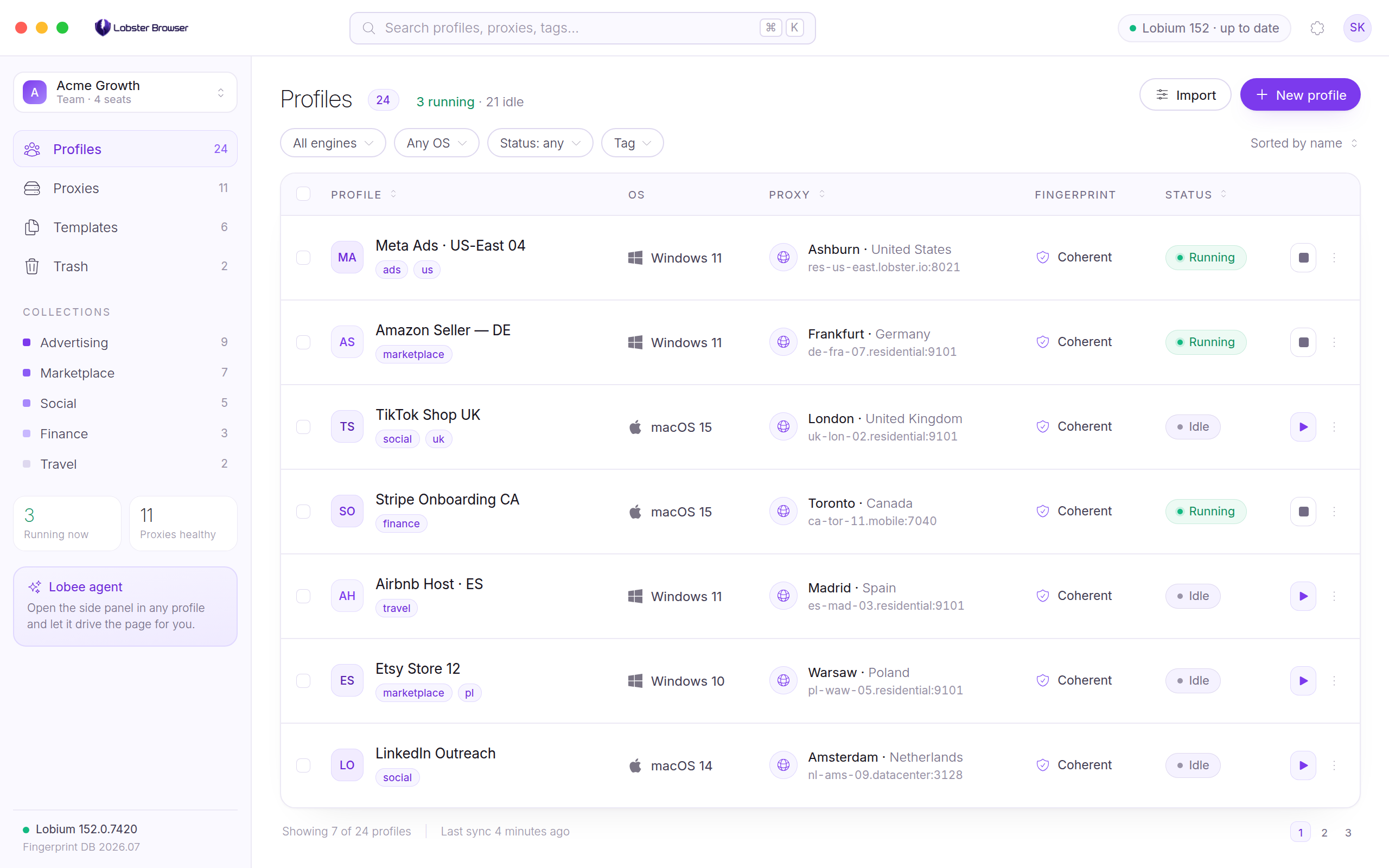Go to the Proxies section
This screenshot has width=1389, height=868.
pos(125,188)
